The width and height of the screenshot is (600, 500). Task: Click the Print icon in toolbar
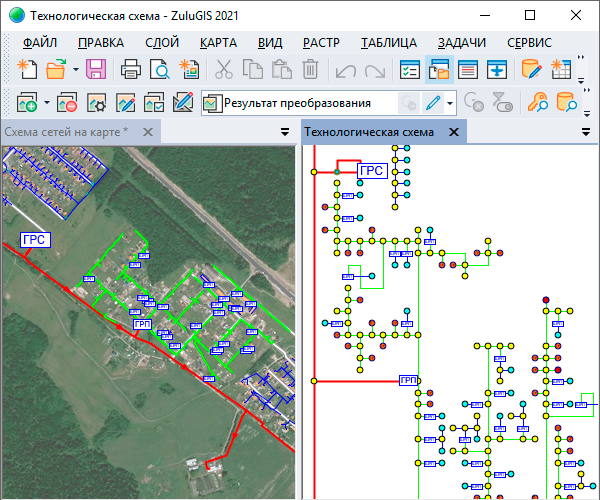coord(131,69)
